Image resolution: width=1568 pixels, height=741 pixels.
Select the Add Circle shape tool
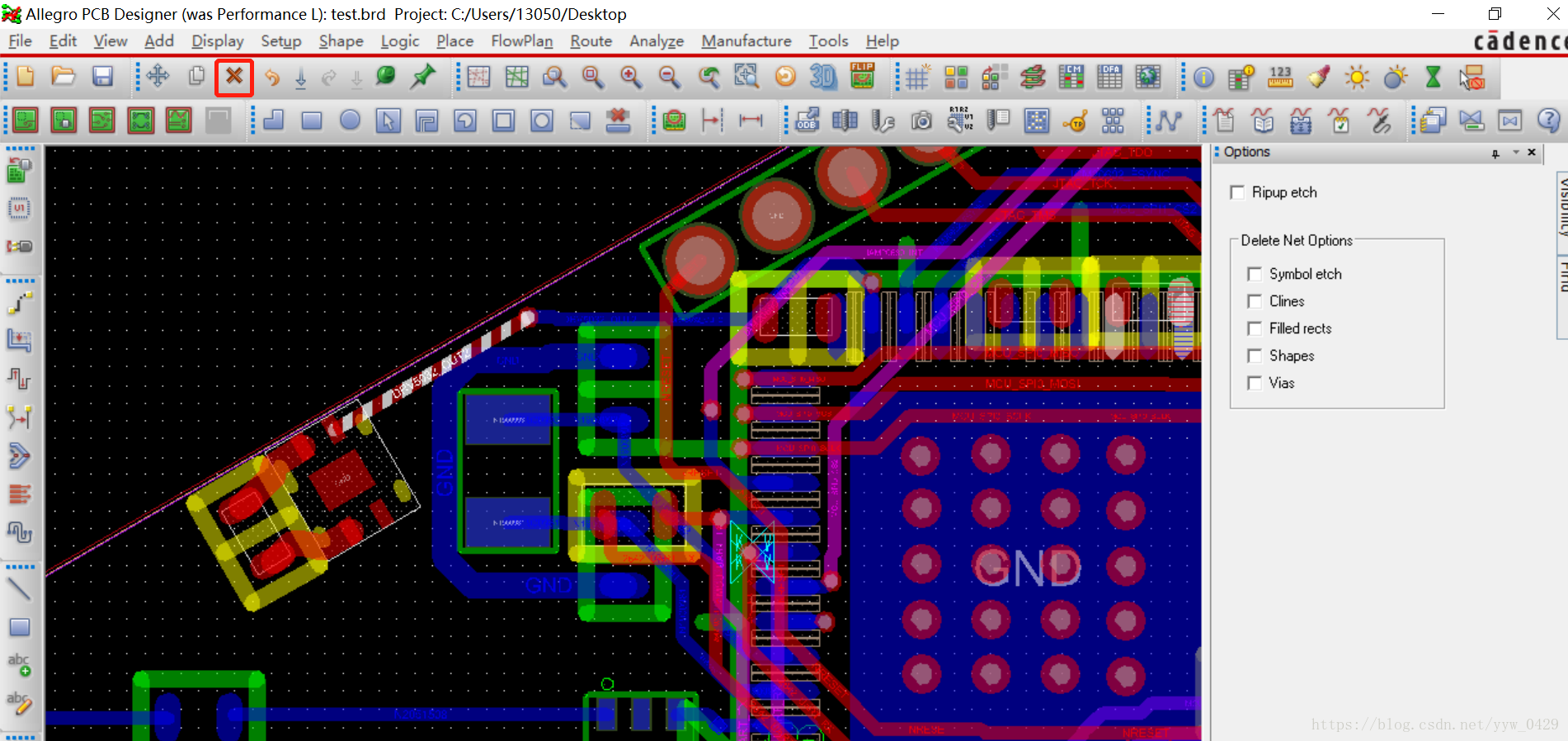(x=350, y=120)
